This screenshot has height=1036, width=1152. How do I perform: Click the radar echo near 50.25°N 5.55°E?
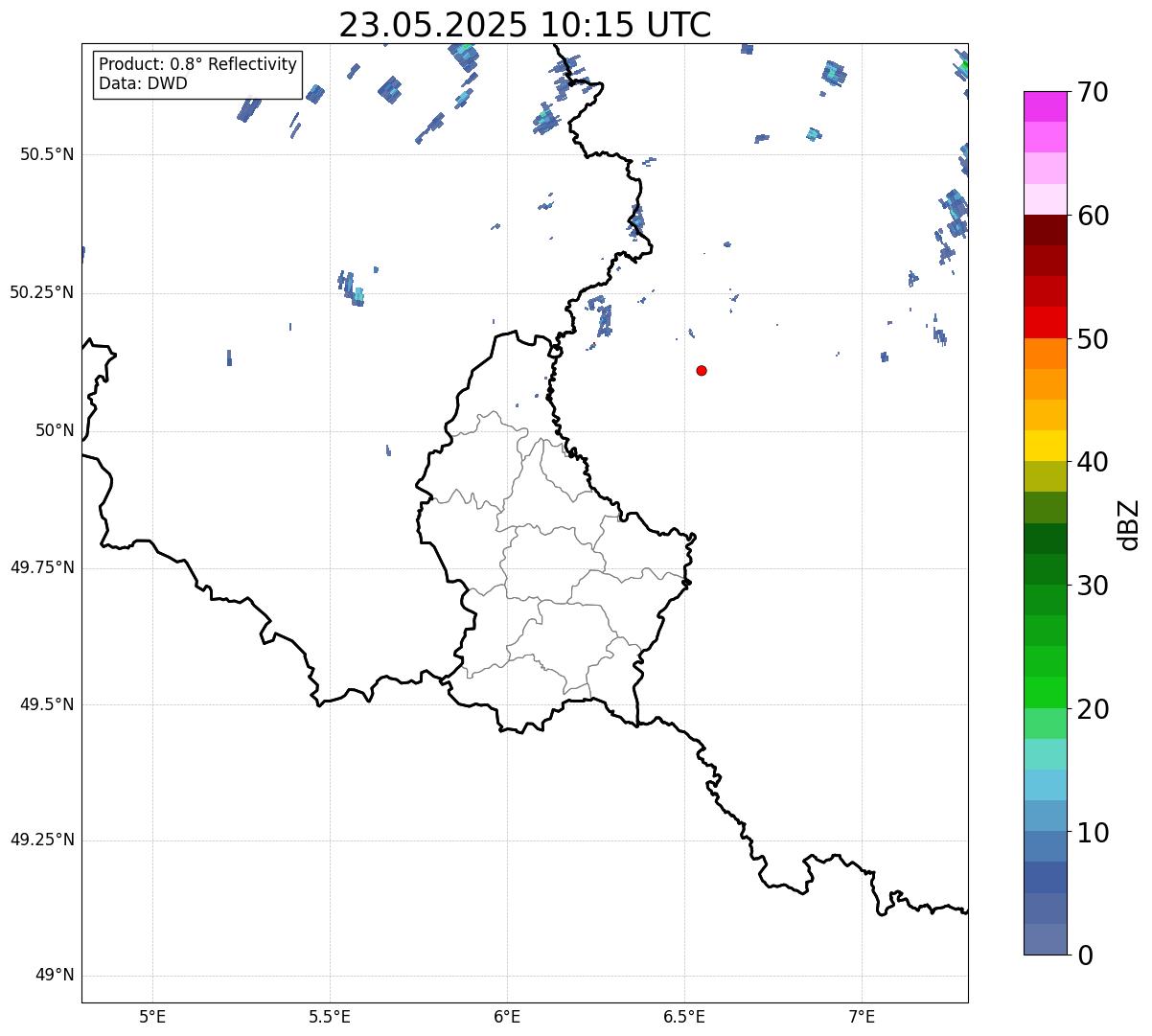(x=352, y=288)
